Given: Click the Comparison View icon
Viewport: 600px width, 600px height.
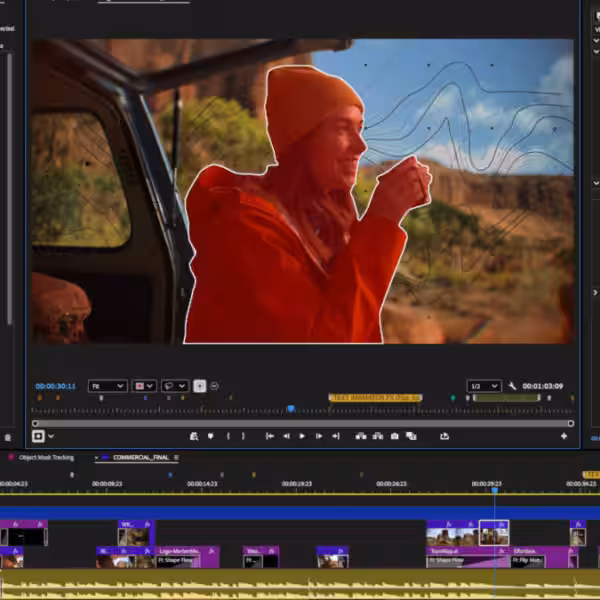Looking at the screenshot, I should 411,436.
